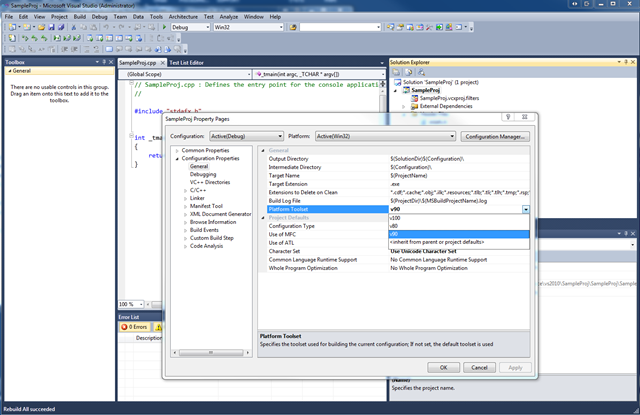Image resolution: width=640 pixels, height=415 pixels.
Task: Click the warnings icon in Error List
Action: 158,327
